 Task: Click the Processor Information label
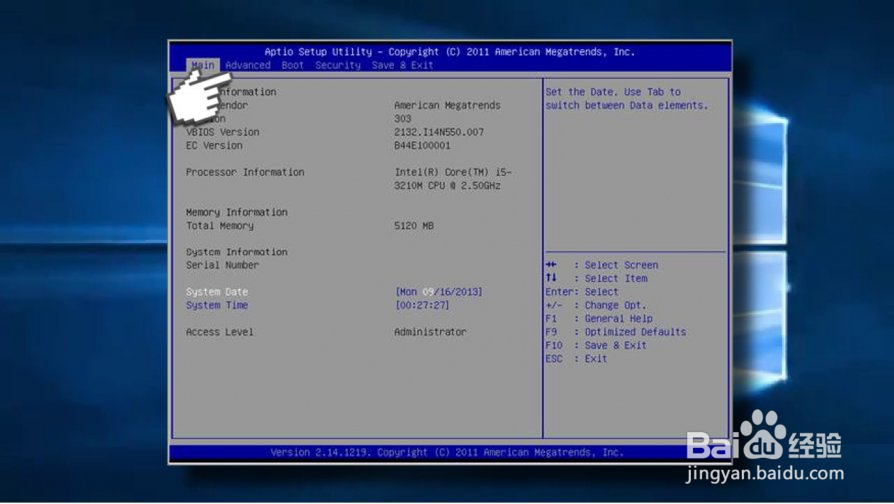point(245,172)
